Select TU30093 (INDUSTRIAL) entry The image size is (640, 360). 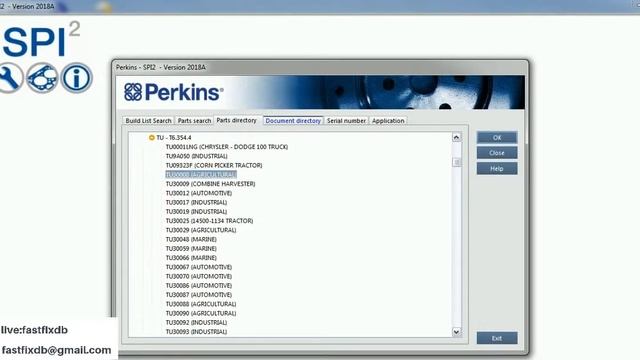coord(196,332)
